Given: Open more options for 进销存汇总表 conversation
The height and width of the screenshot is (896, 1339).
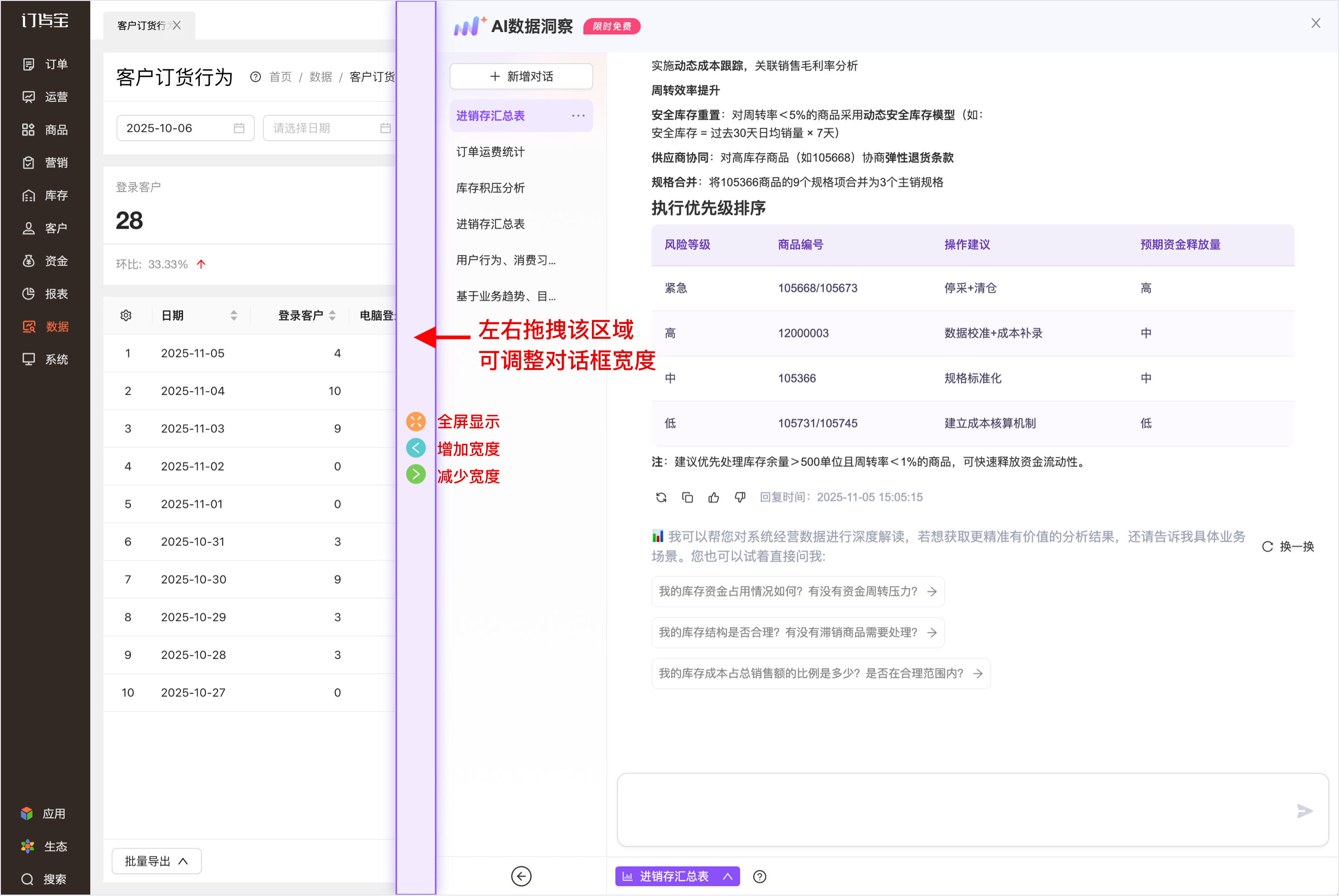Looking at the screenshot, I should (x=578, y=115).
